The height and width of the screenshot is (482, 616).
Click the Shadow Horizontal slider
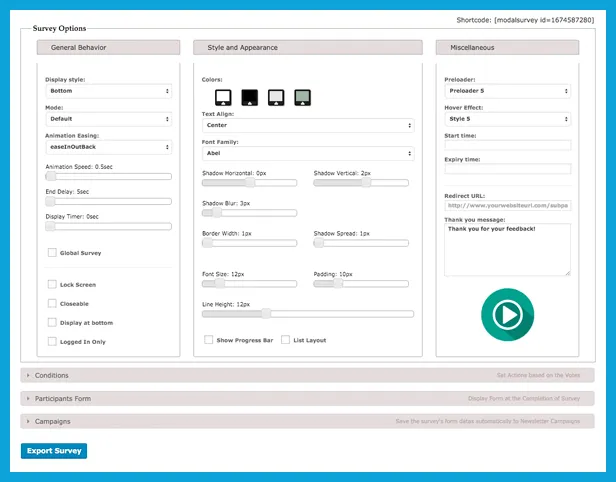[249, 183]
